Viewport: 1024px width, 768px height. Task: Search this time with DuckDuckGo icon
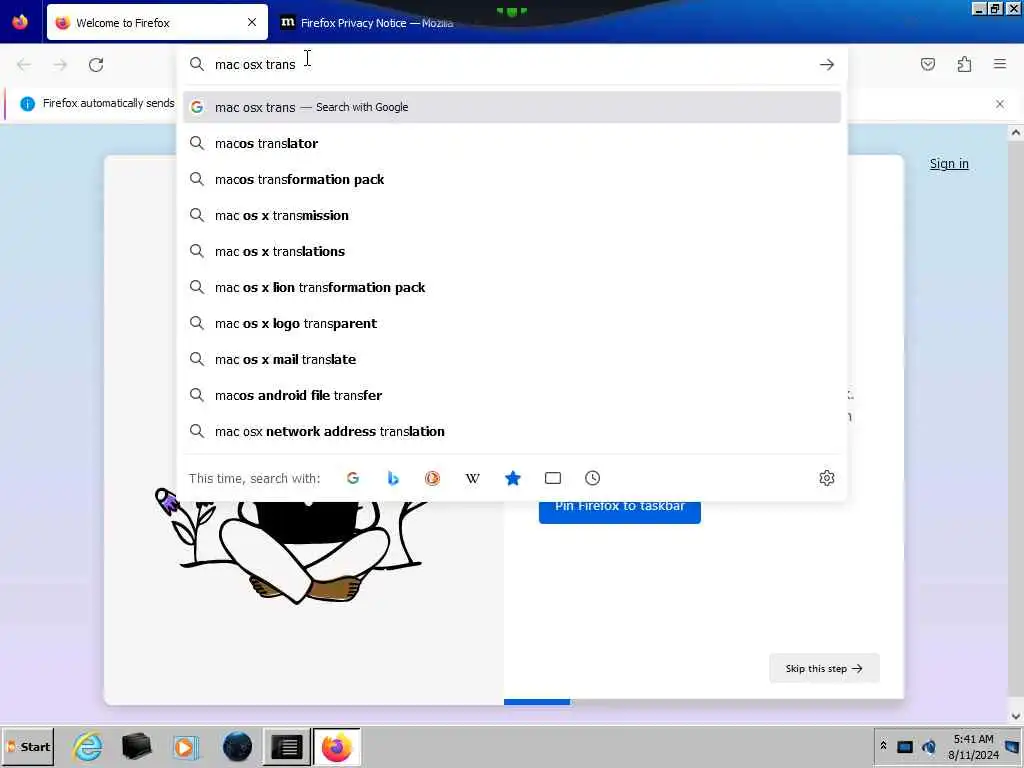click(x=432, y=478)
